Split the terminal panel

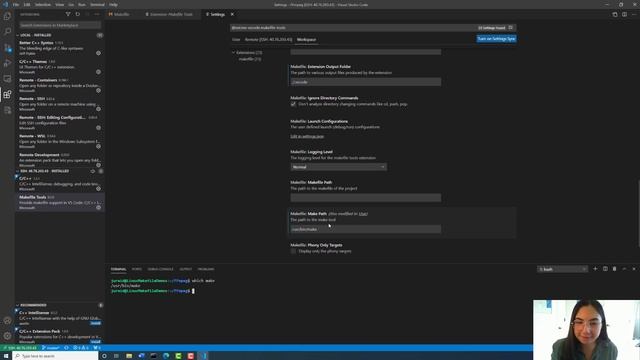tap(605, 269)
